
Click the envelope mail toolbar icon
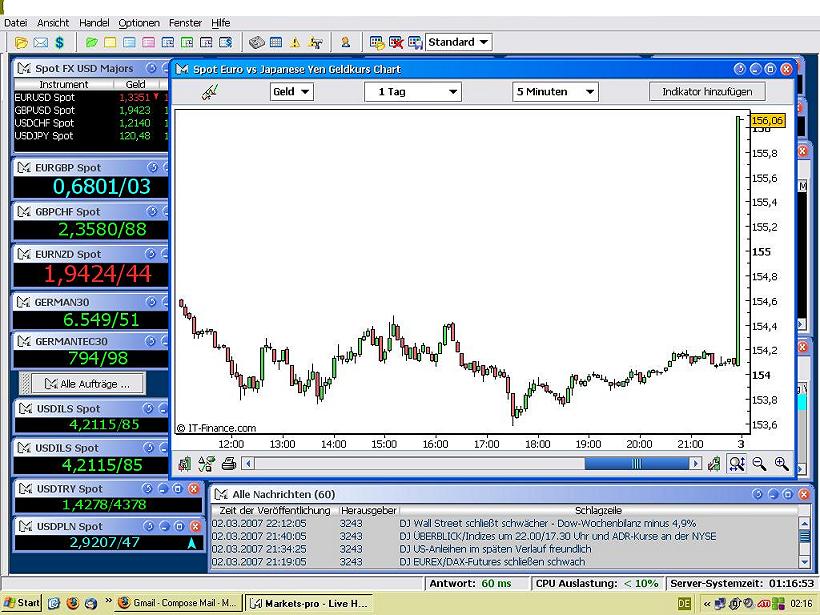41,42
